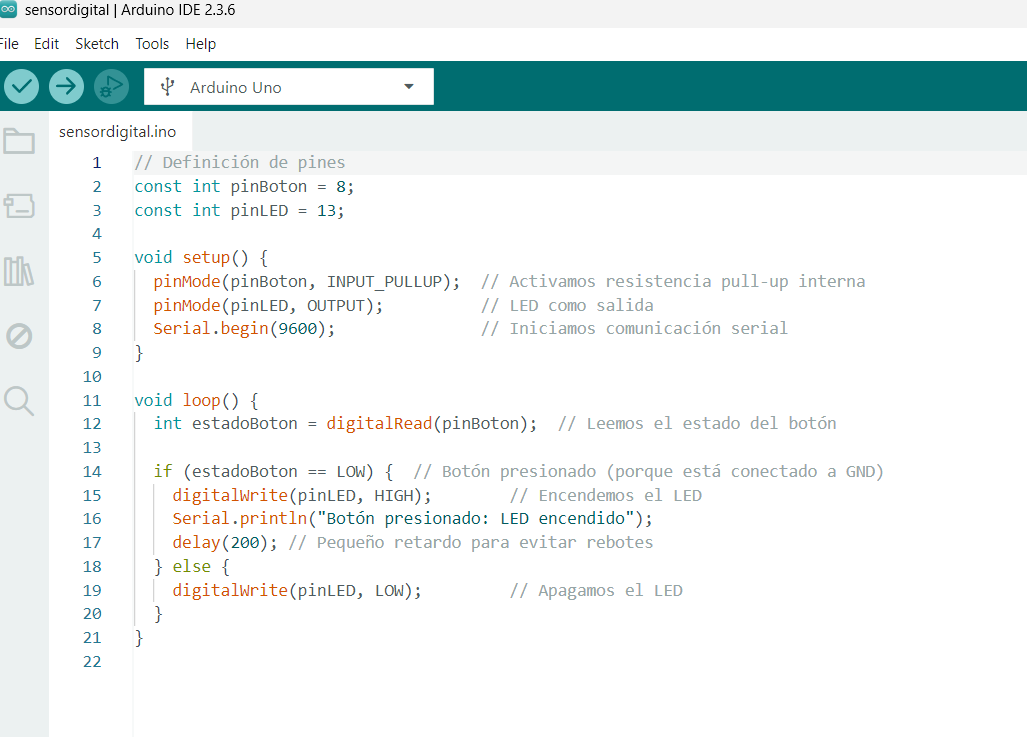Start debugging with the toolbar debug icon
This screenshot has width=1027, height=737.
click(111, 87)
